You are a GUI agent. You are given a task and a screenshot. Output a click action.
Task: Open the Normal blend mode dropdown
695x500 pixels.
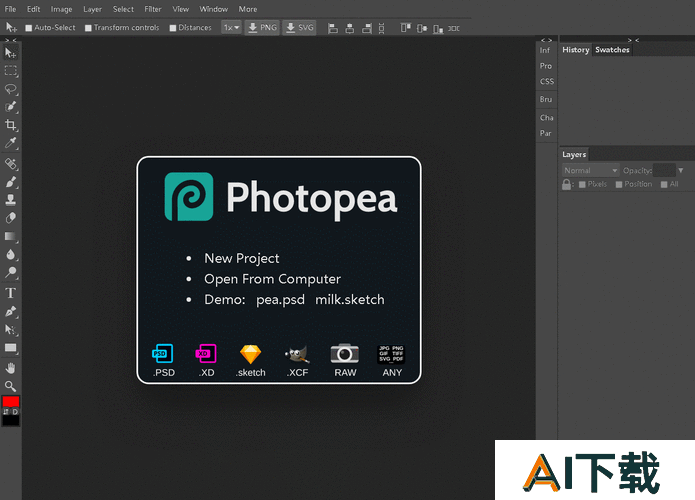pos(591,170)
